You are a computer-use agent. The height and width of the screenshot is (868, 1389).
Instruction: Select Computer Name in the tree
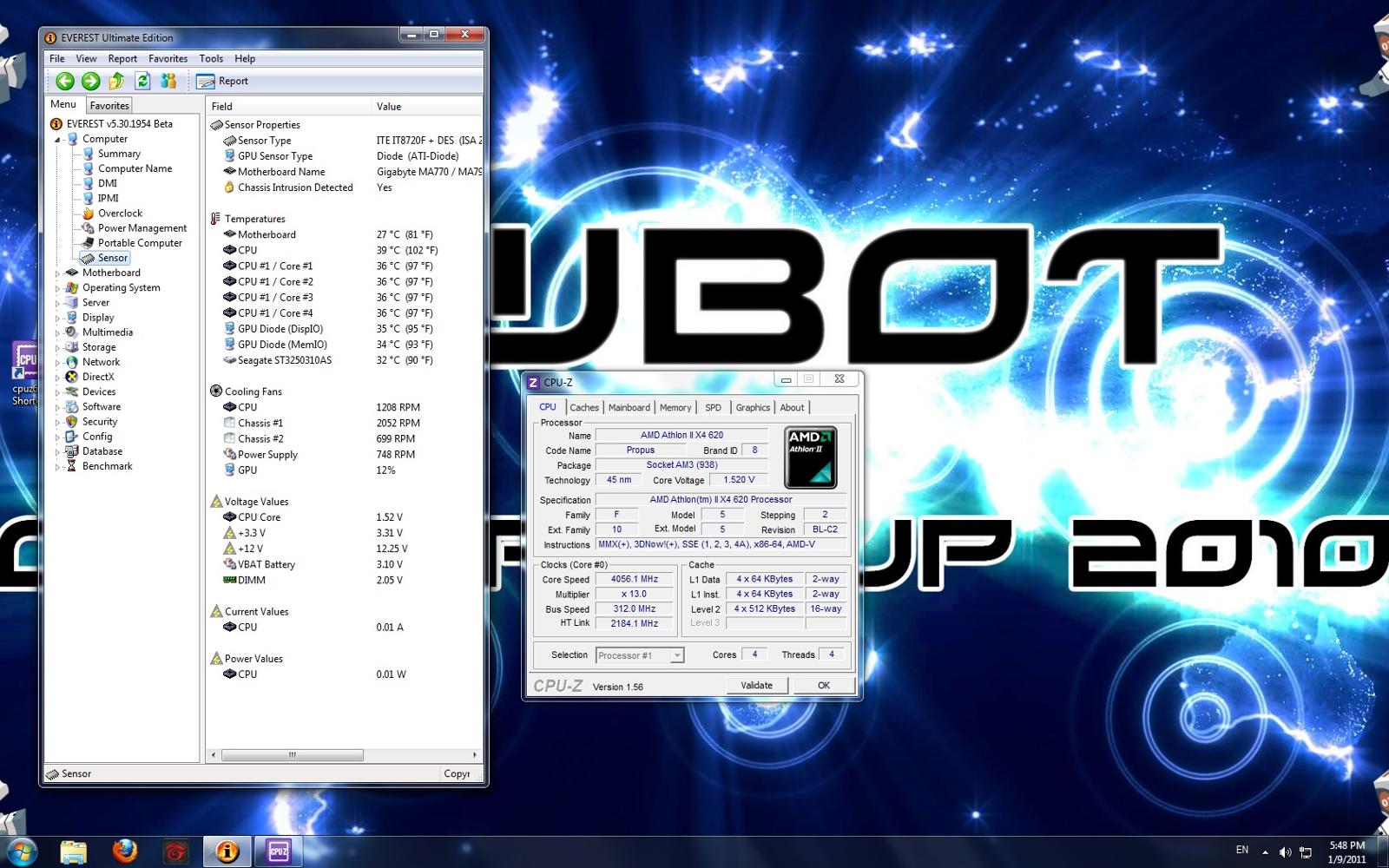coord(135,168)
